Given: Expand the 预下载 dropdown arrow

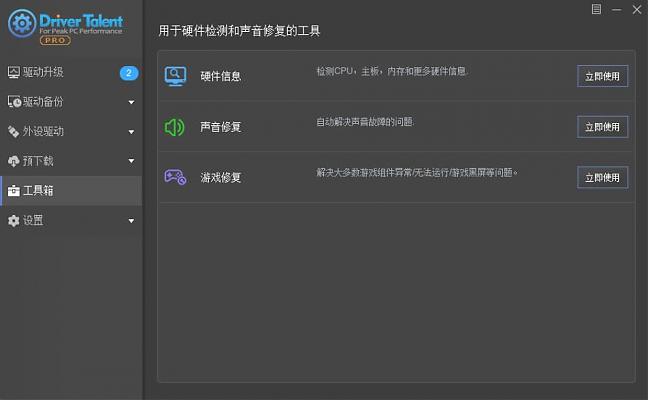Looking at the screenshot, I should (x=131, y=161).
